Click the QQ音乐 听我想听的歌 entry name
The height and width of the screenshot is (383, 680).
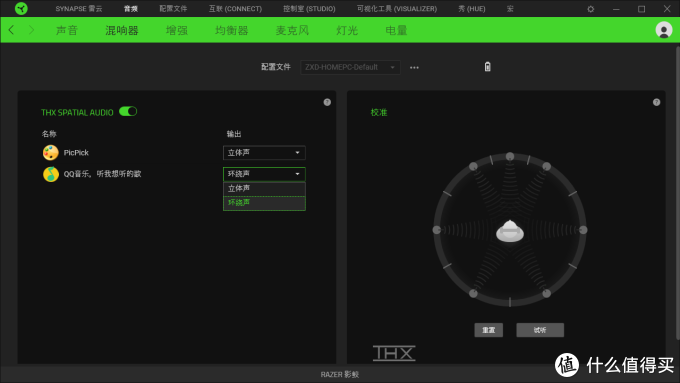(102, 174)
